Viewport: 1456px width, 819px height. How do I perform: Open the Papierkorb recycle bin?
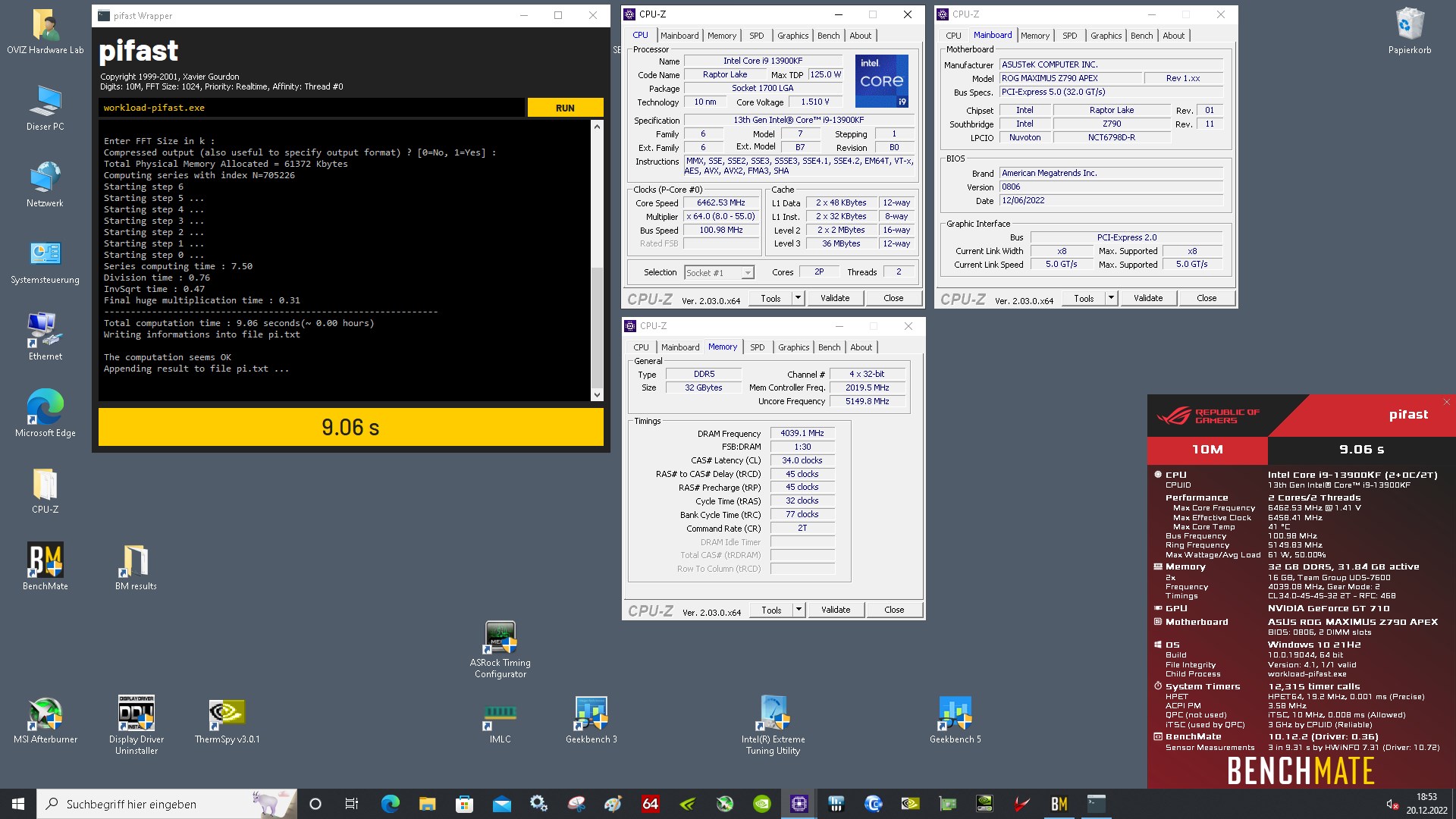[1410, 32]
